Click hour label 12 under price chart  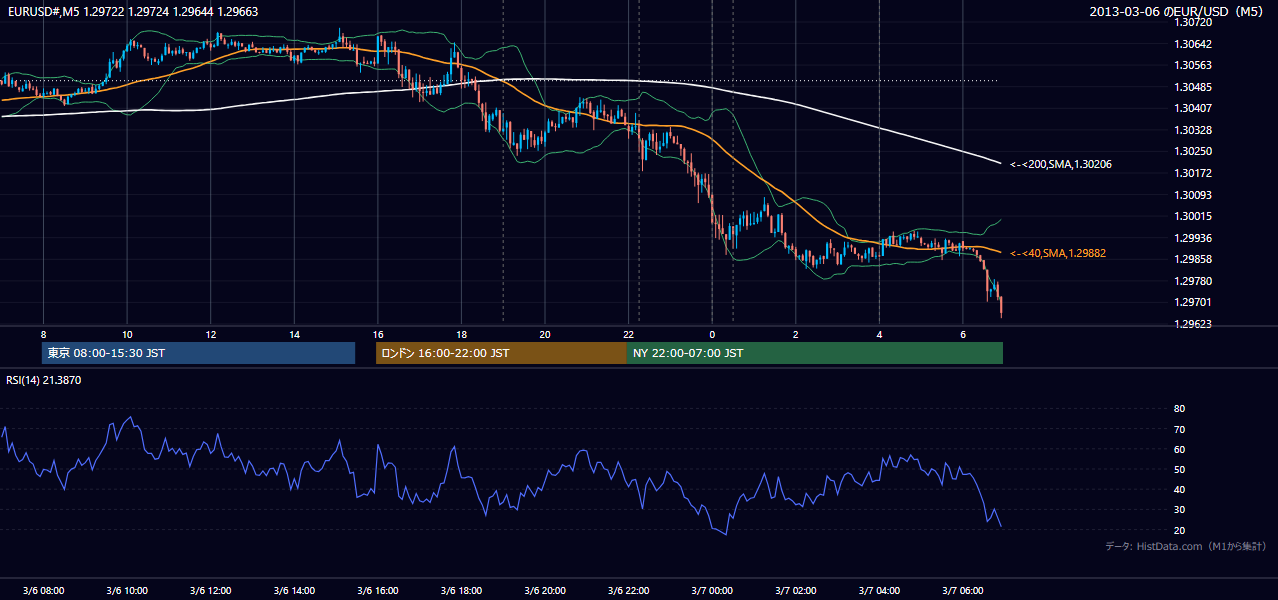click(x=211, y=334)
